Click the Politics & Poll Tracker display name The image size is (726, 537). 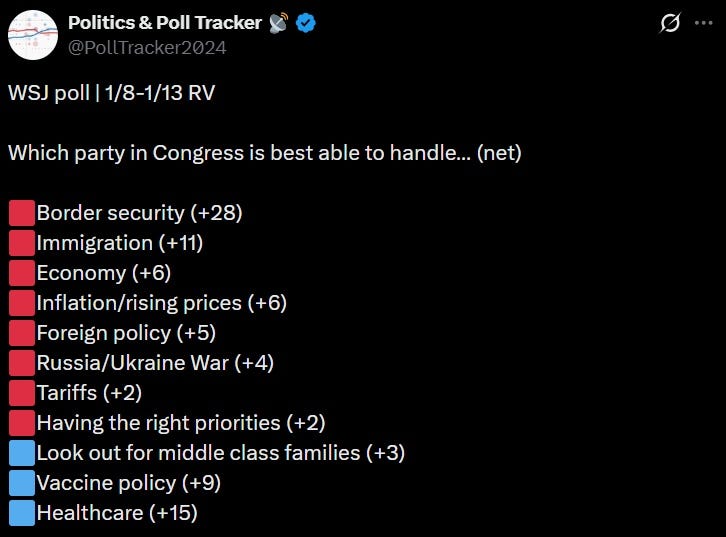coord(165,23)
